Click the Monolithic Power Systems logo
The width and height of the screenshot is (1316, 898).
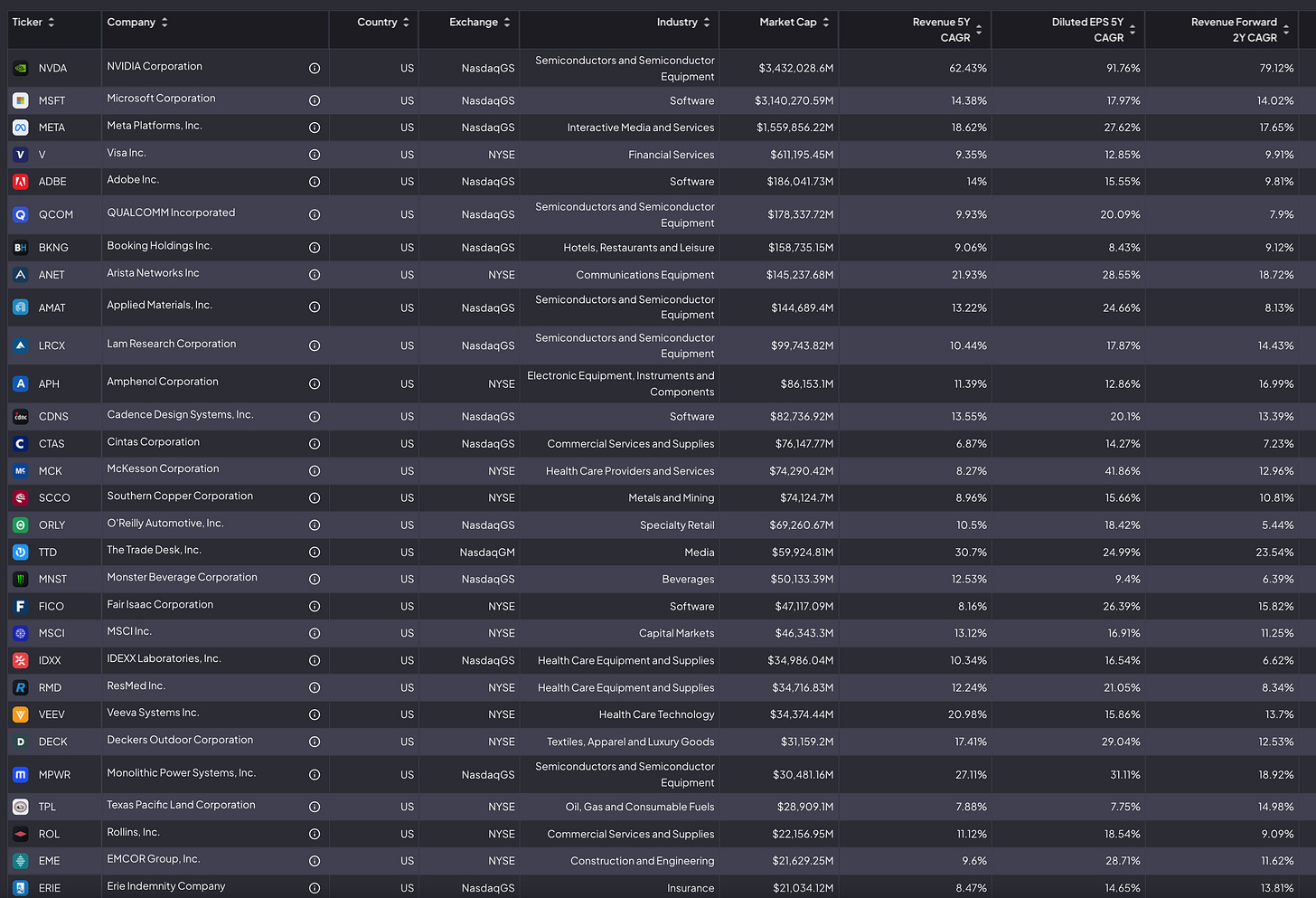[21, 775]
